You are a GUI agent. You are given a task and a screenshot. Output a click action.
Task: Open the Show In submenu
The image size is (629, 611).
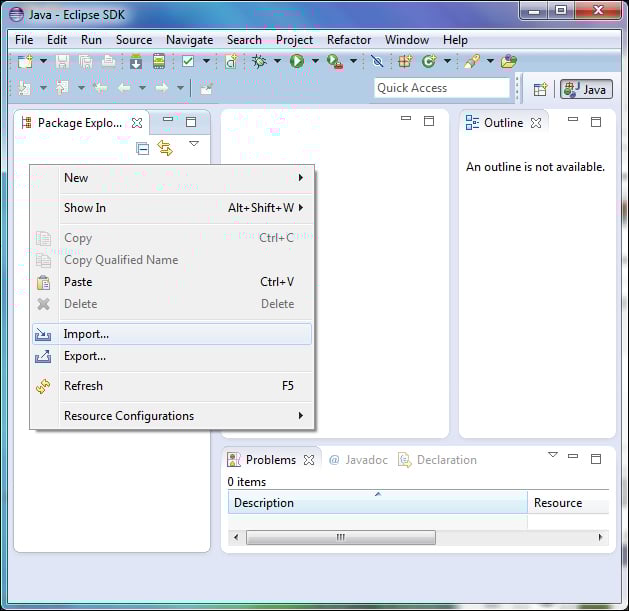172,208
